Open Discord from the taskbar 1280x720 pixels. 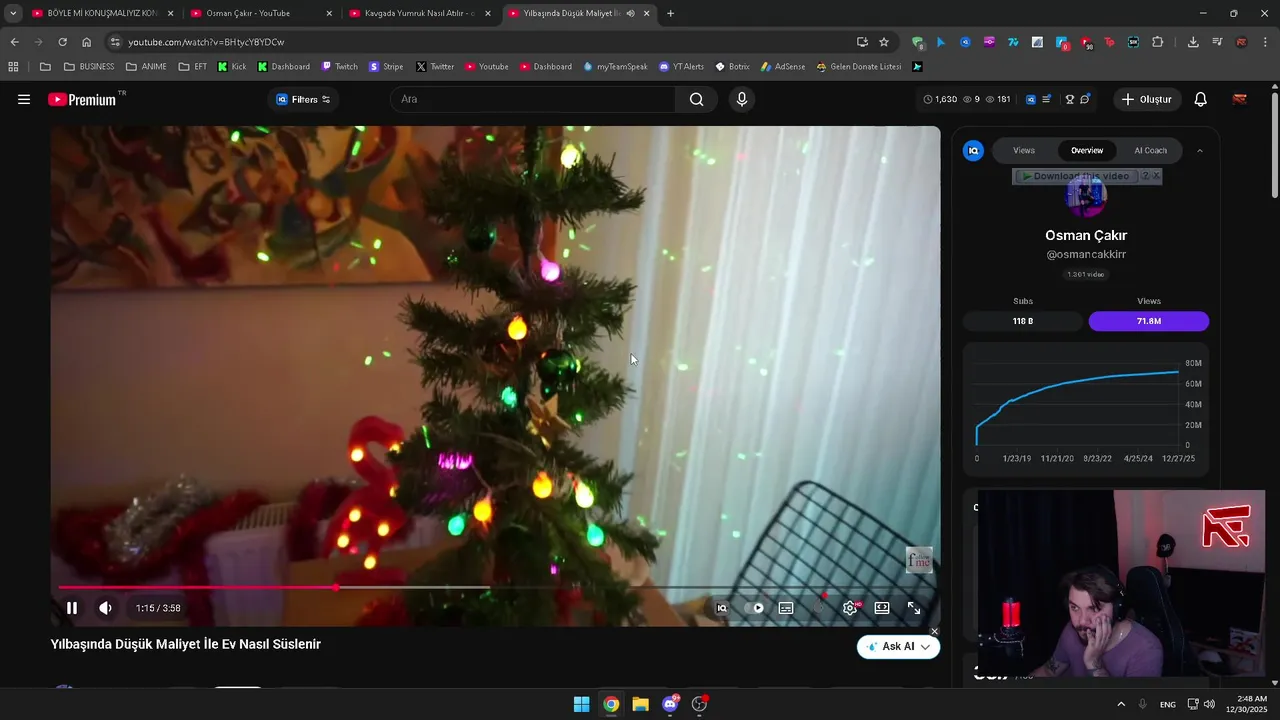670,704
